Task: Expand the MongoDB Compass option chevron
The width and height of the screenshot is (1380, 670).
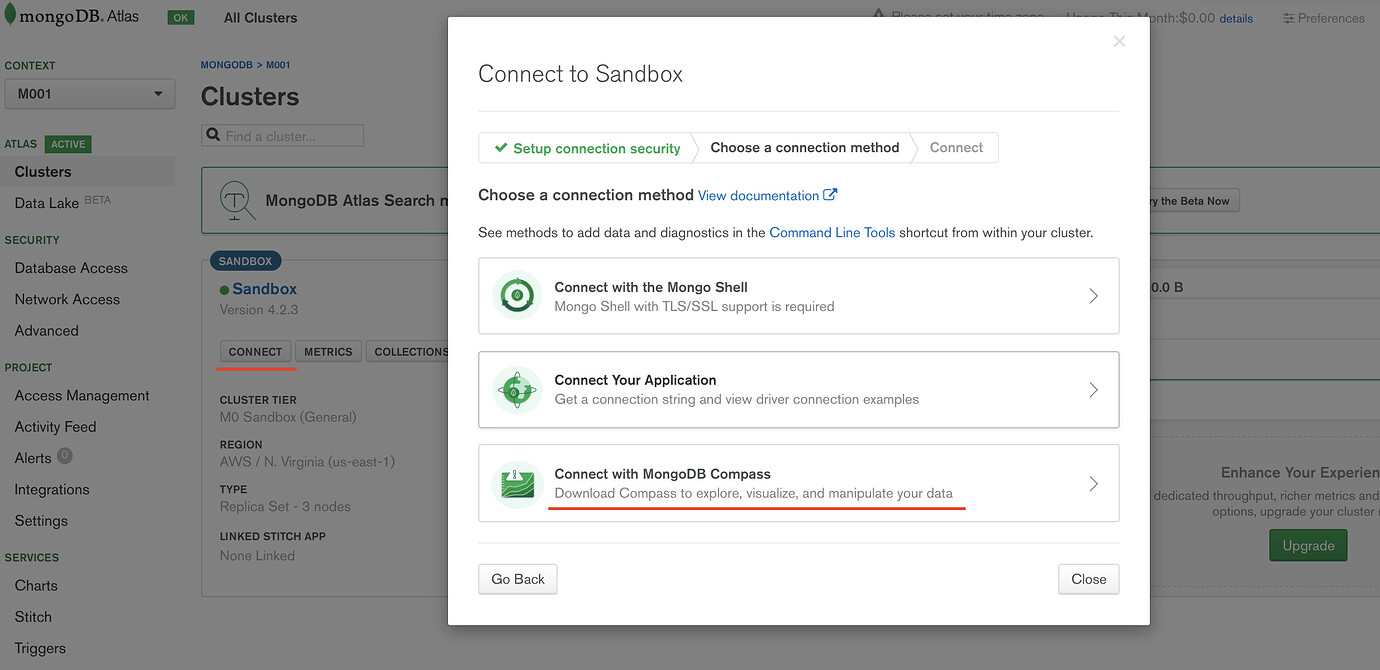Action: (x=1093, y=484)
